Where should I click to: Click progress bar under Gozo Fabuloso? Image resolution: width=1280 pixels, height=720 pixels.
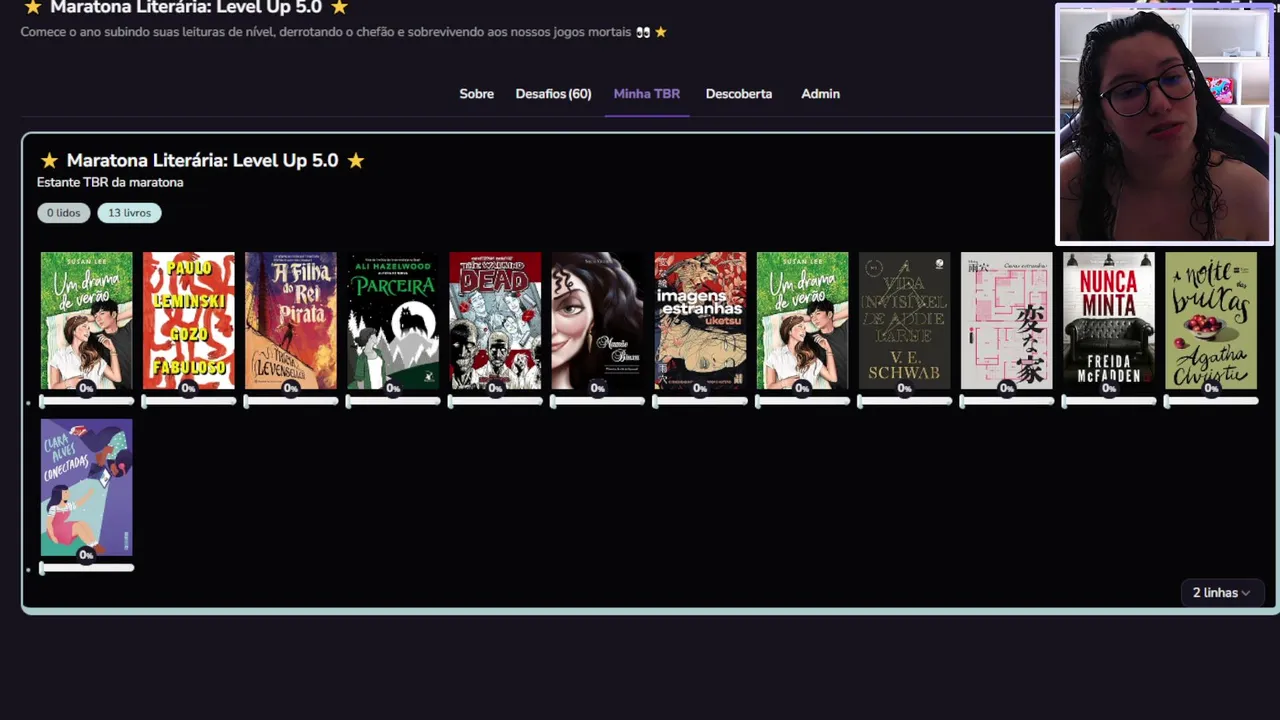[x=188, y=401]
